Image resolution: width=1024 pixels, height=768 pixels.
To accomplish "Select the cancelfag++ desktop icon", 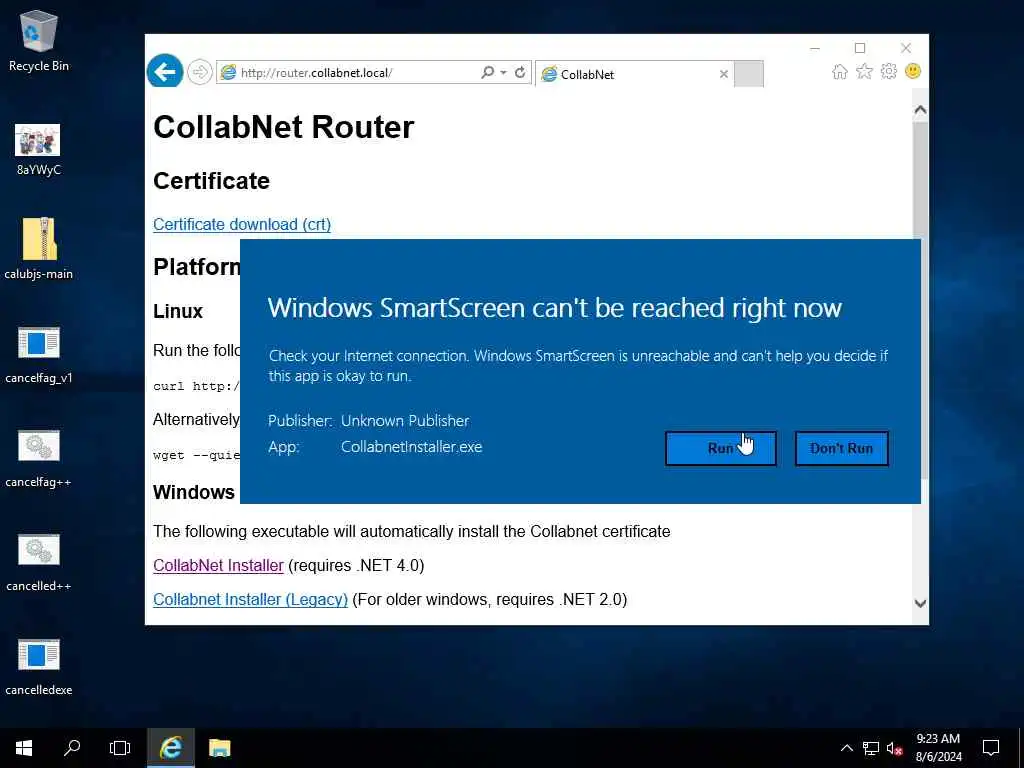I will tap(39, 458).
